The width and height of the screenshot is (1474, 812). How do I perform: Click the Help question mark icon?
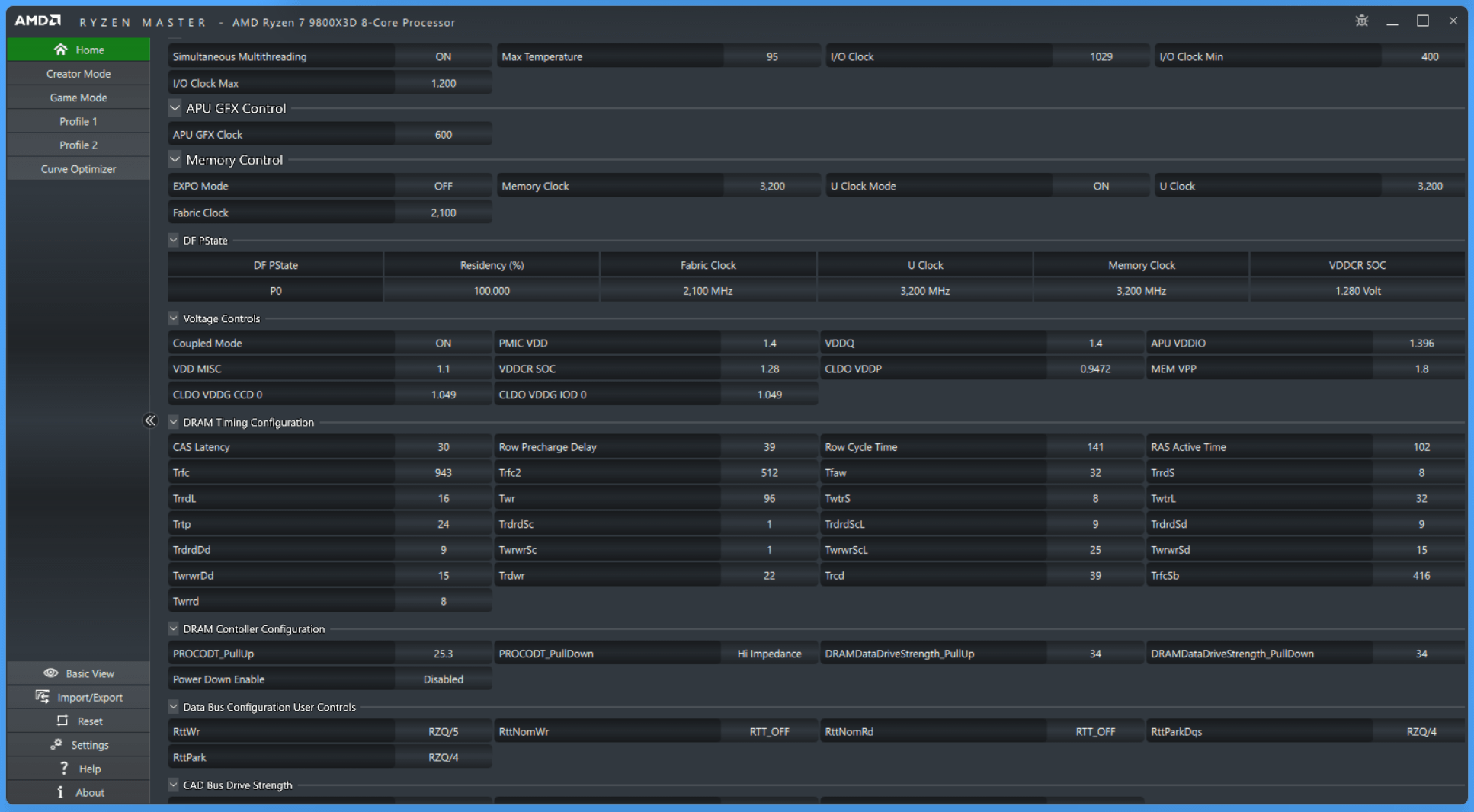[x=64, y=769]
